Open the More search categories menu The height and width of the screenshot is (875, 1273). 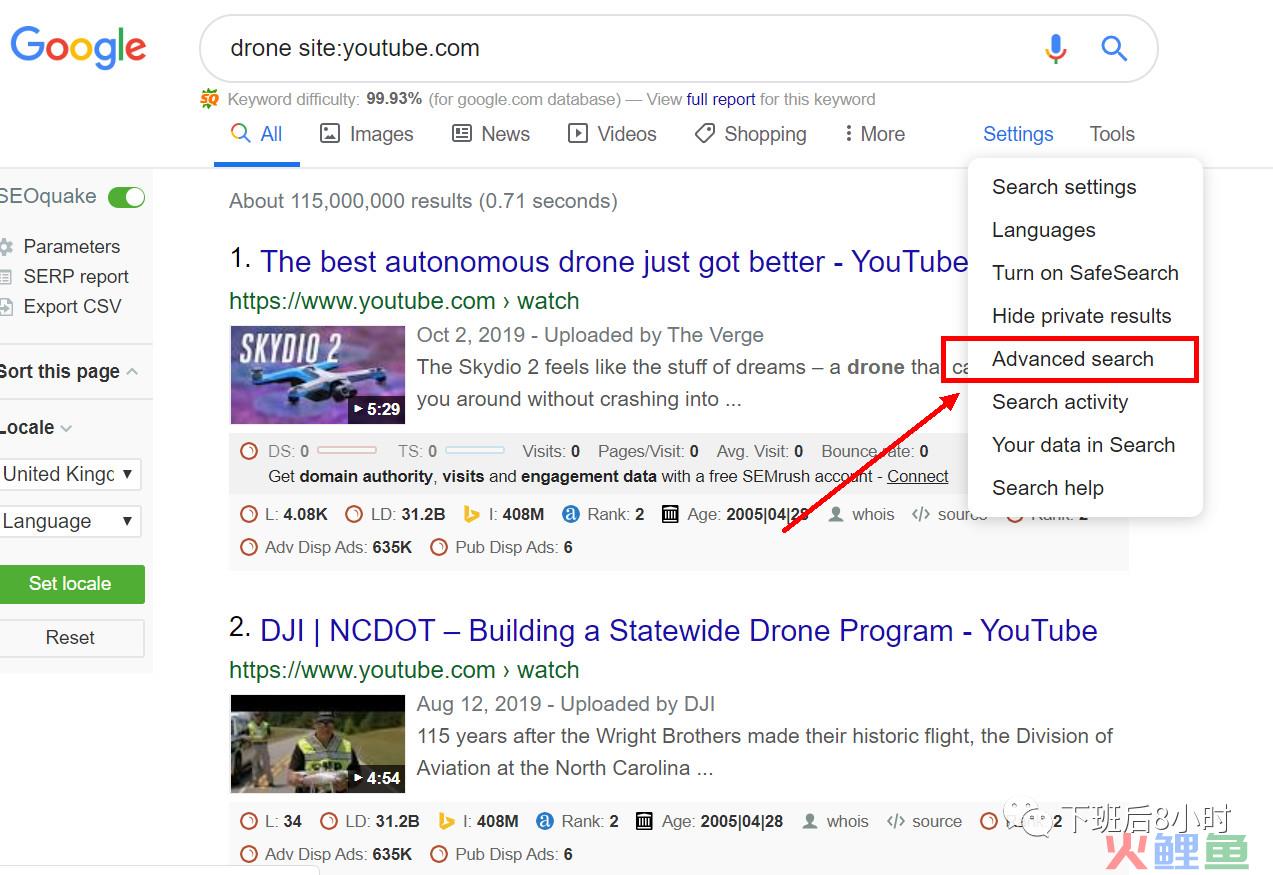[x=873, y=134]
